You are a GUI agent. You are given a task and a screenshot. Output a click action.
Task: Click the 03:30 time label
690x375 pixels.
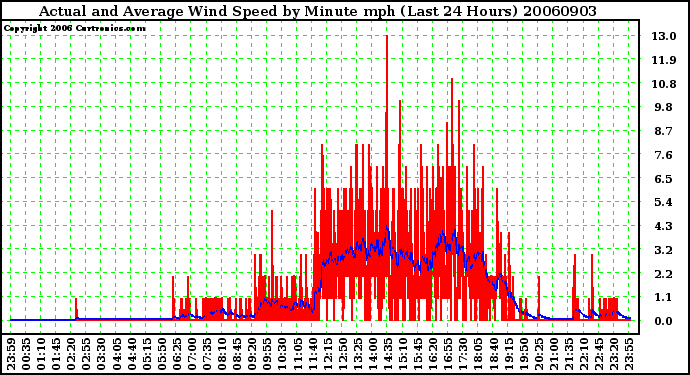101,354
